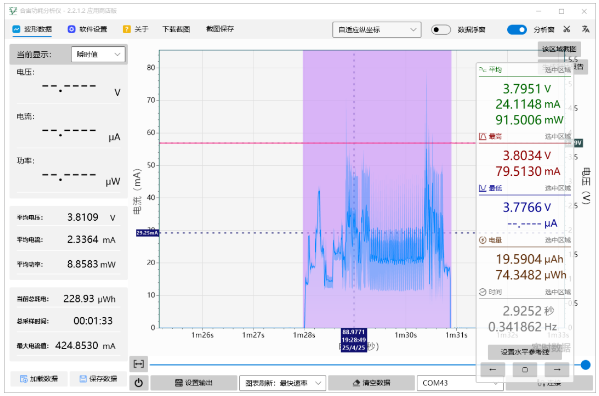Viewport: 599px width, 396px height.
Task: Click the fit-width range icon beside slider
Action: [x=139, y=364]
